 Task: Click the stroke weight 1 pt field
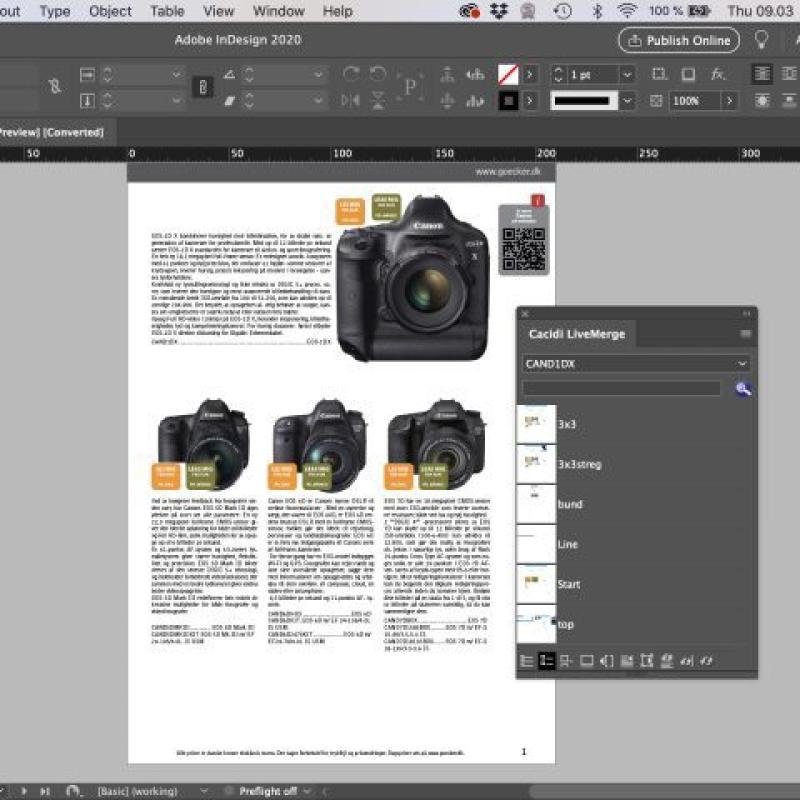click(593, 75)
